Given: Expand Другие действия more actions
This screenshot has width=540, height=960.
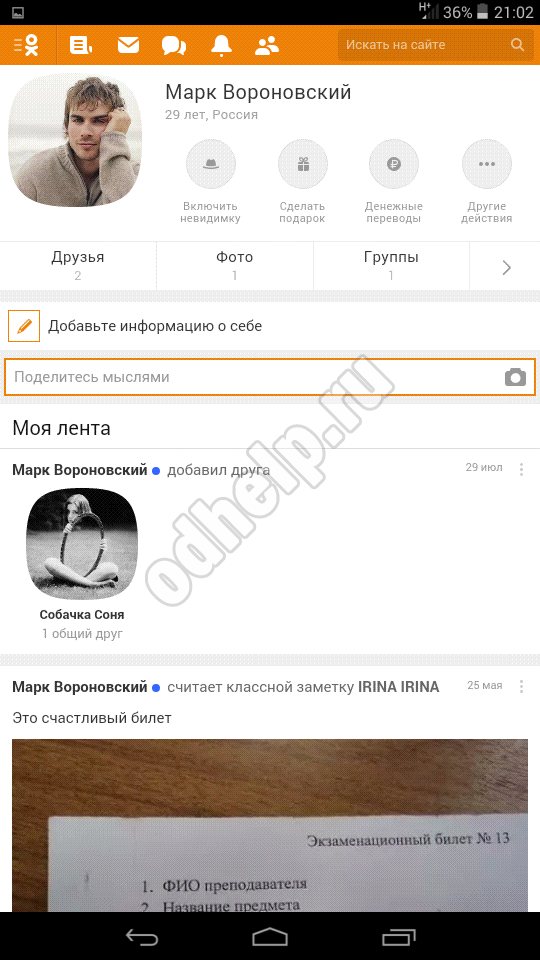Looking at the screenshot, I should pos(487,182).
